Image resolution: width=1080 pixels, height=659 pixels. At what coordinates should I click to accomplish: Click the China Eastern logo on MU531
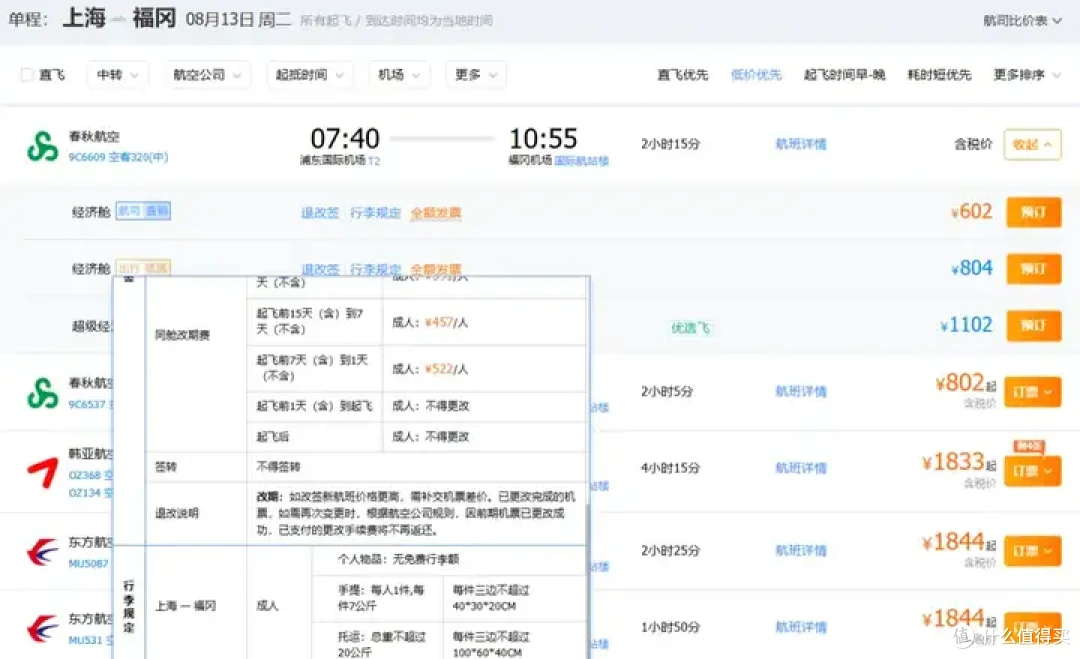point(43,628)
